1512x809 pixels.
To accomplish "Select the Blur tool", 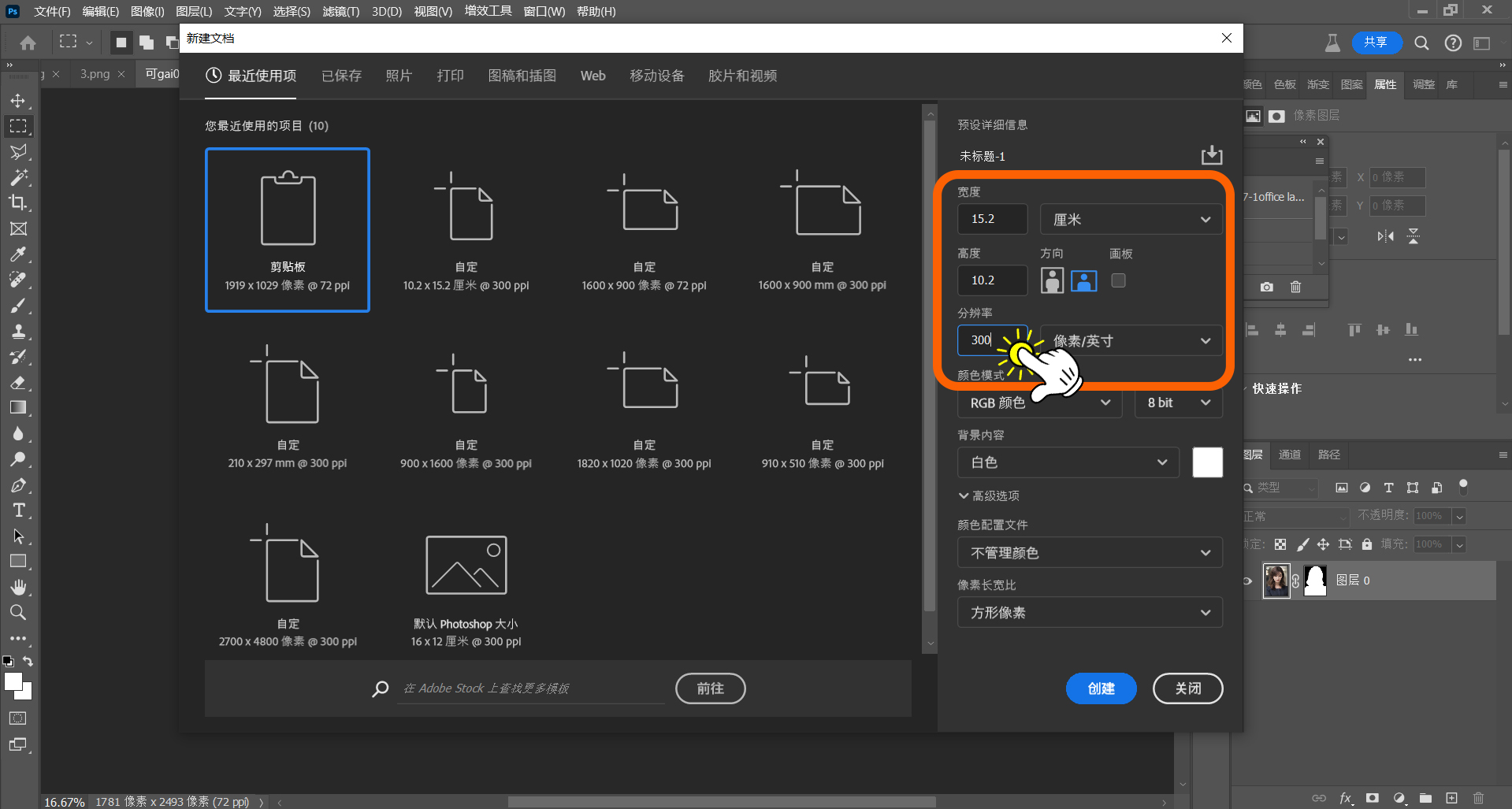I will [x=18, y=433].
